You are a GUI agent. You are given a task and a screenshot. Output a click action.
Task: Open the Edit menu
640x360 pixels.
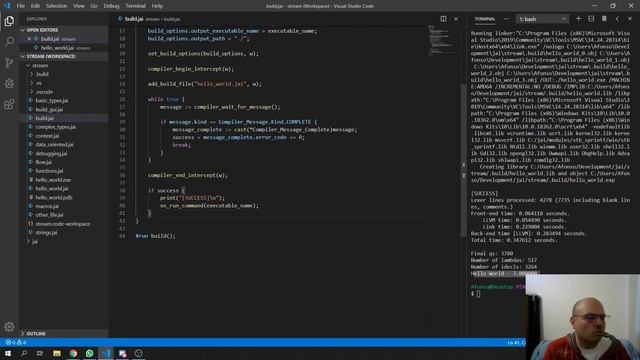[x=35, y=6]
